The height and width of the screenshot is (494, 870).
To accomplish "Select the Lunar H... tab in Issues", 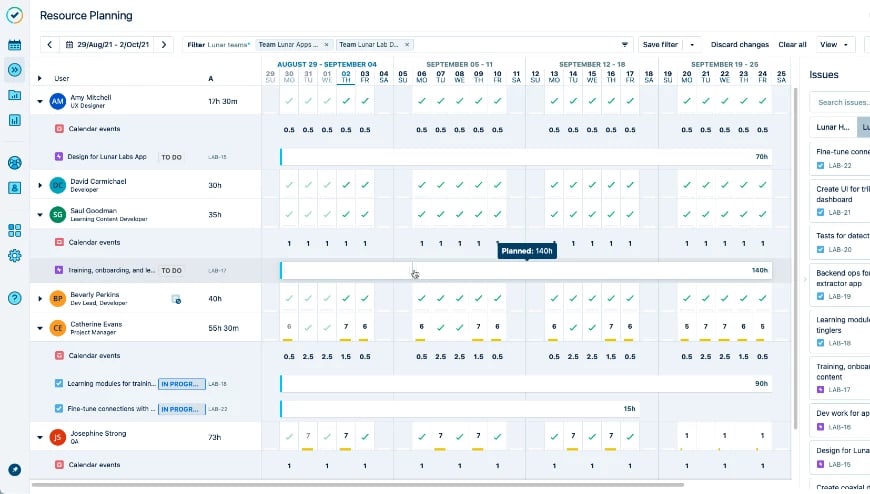I will point(833,127).
